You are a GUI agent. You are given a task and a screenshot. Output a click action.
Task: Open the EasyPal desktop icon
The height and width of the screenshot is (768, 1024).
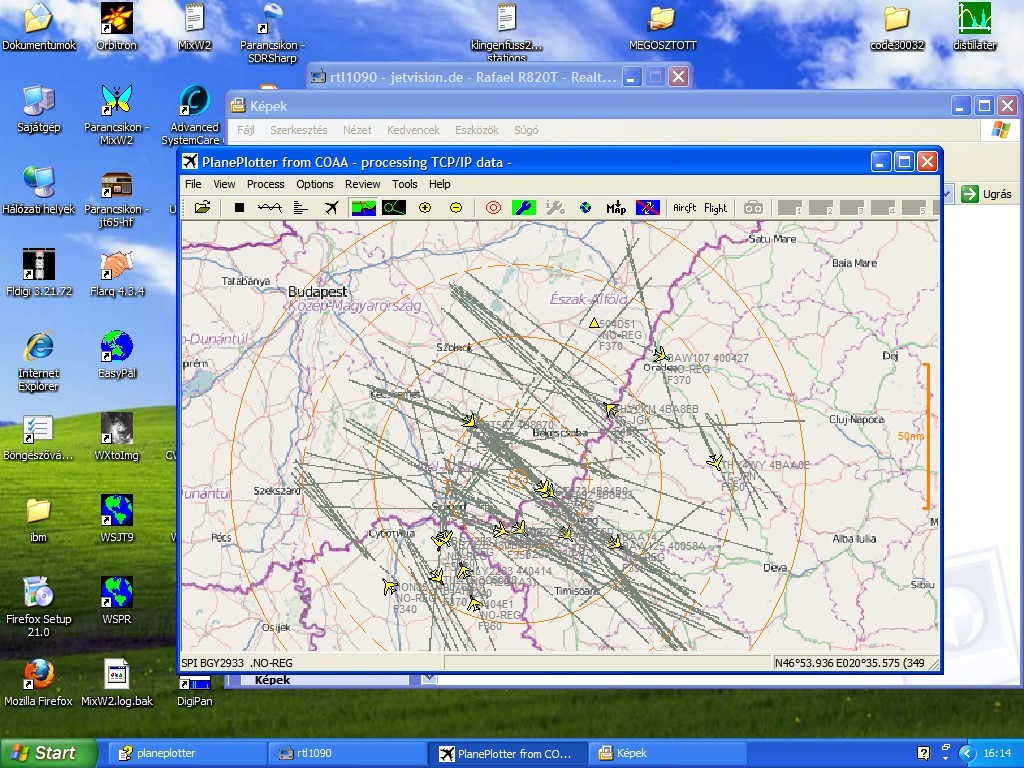tap(116, 355)
